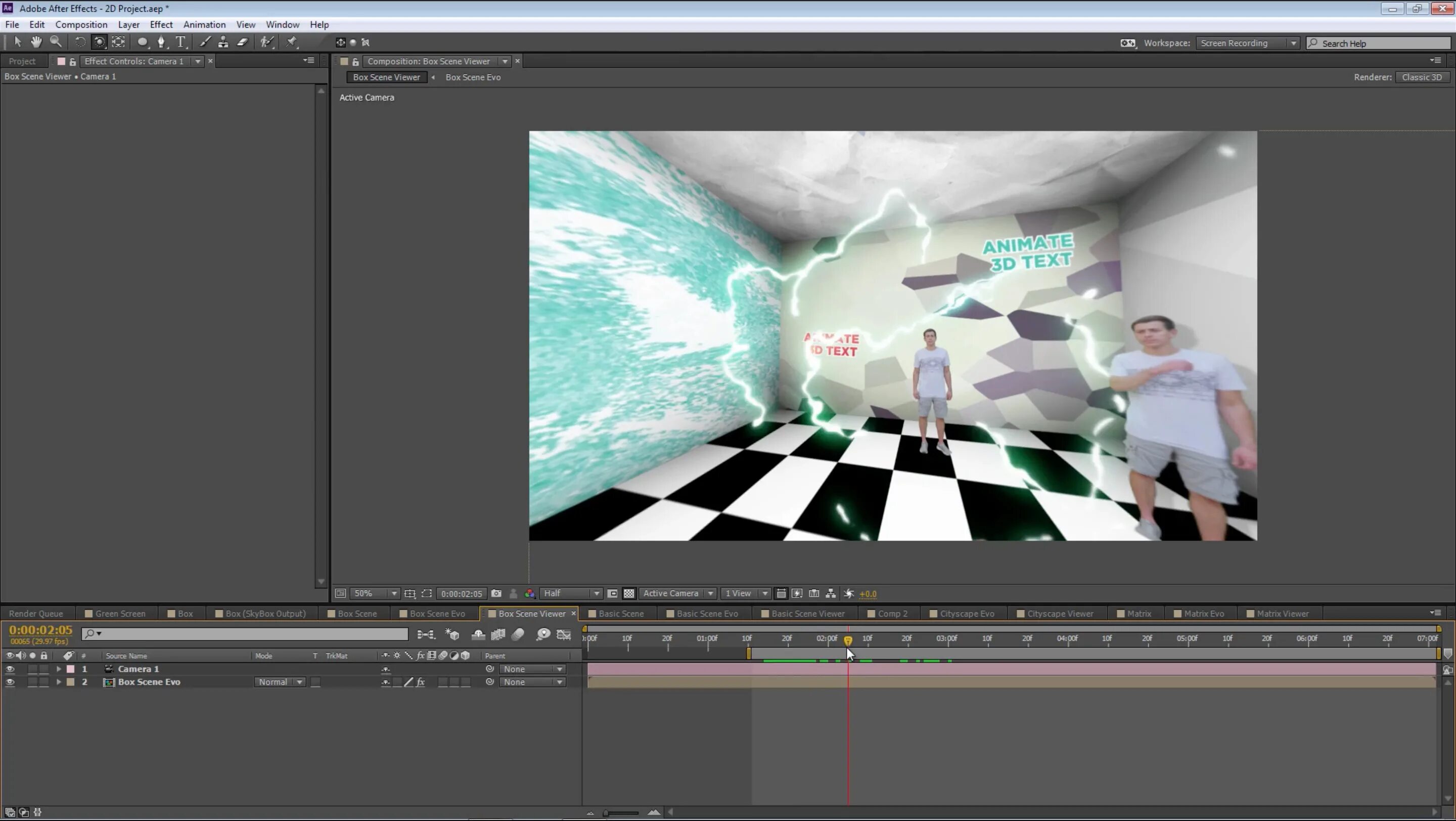Click the timeline zoom slider
The image size is (1456, 821).
tap(621, 813)
